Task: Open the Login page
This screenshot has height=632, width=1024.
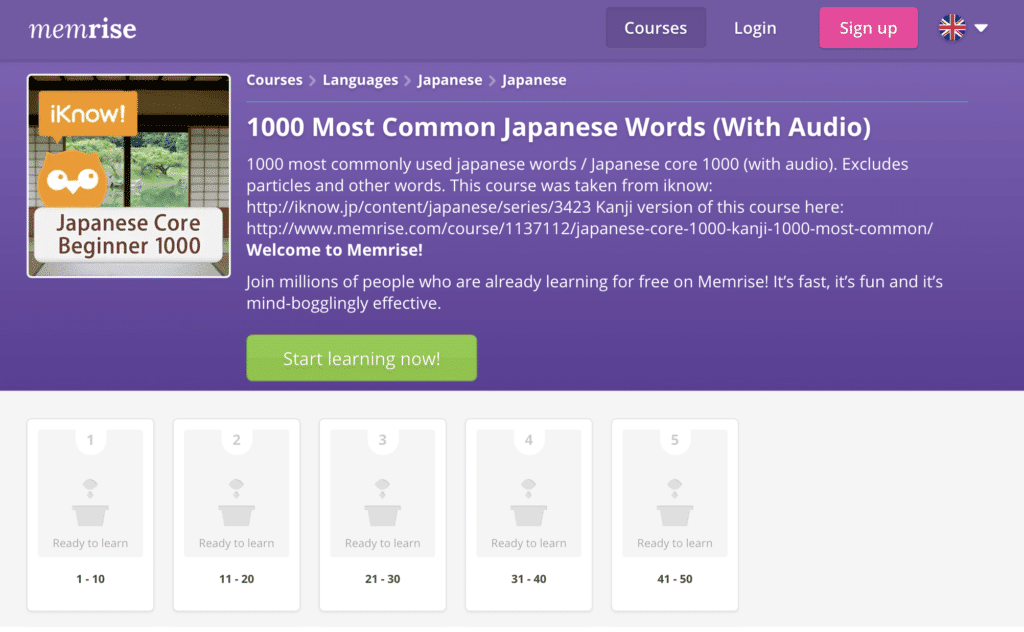Action: pyautogui.click(x=755, y=28)
